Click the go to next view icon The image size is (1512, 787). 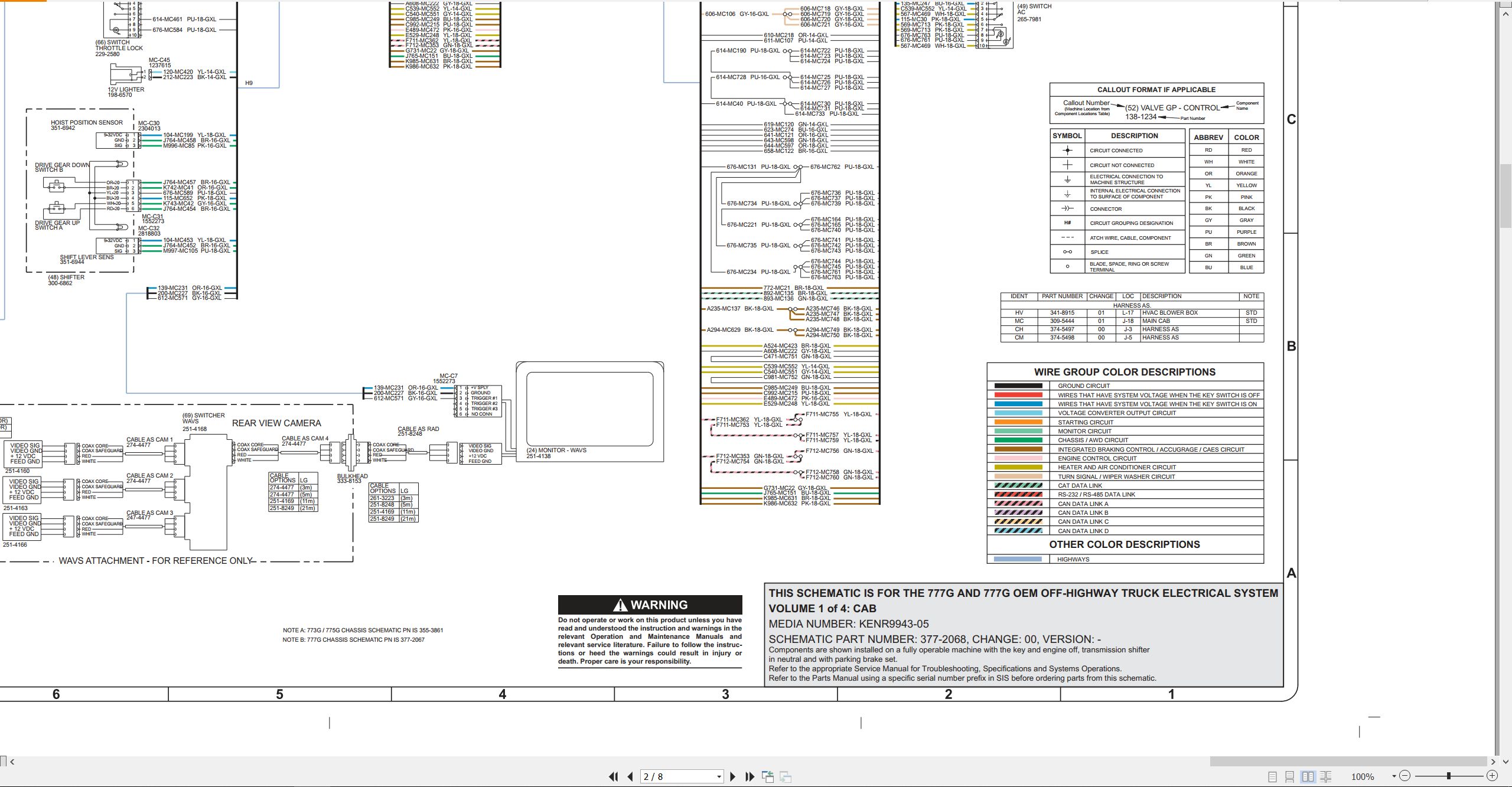click(786, 776)
